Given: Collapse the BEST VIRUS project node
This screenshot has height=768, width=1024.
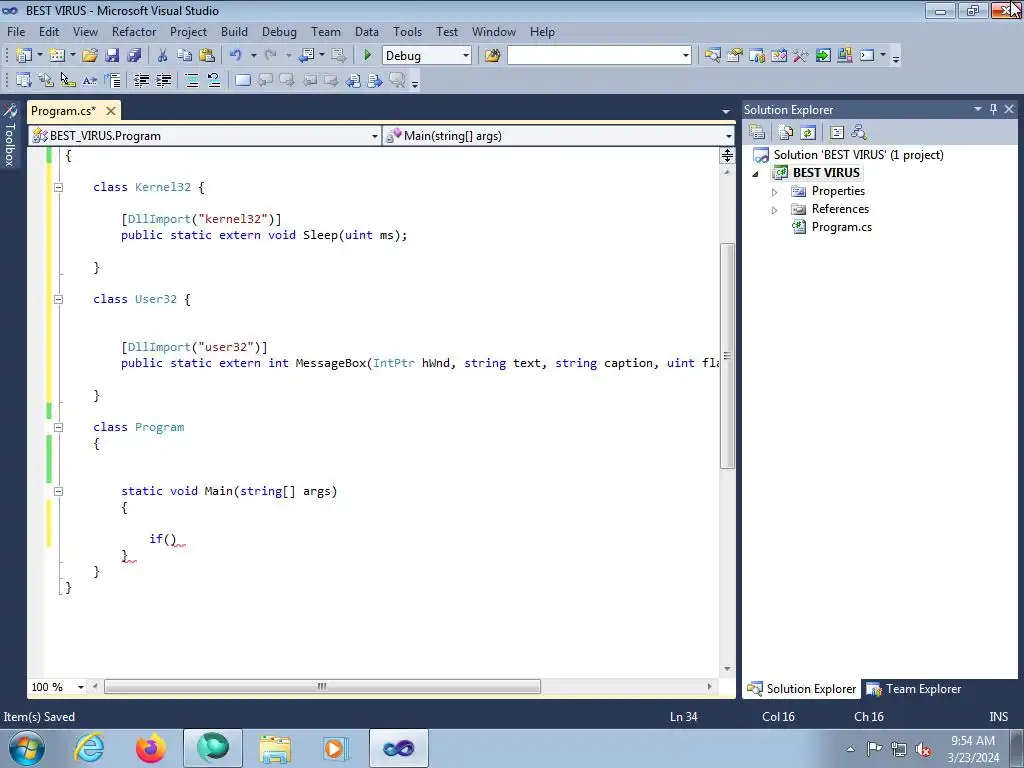Looking at the screenshot, I should pos(756,174).
